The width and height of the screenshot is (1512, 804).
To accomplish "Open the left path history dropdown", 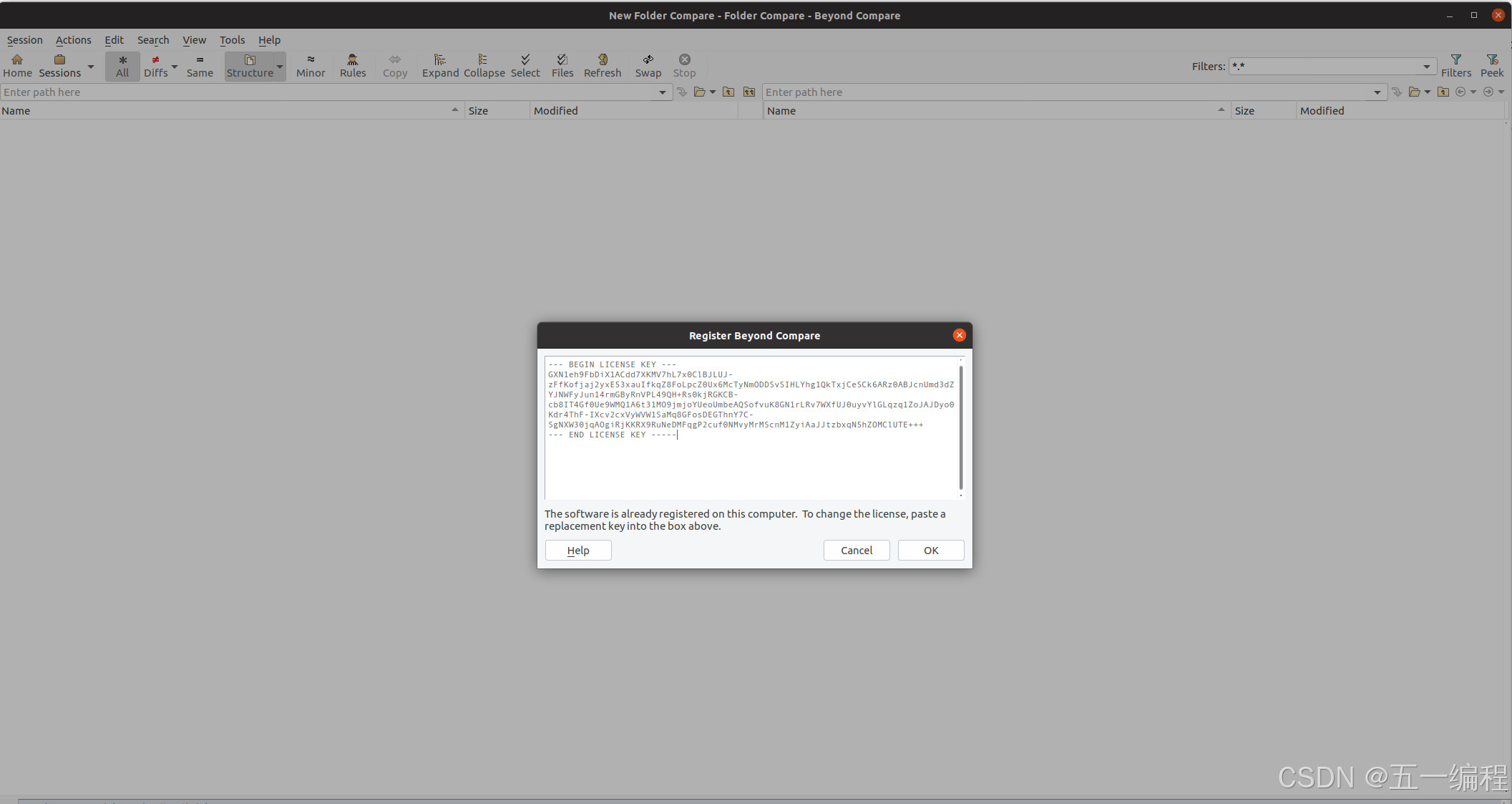I will (663, 92).
